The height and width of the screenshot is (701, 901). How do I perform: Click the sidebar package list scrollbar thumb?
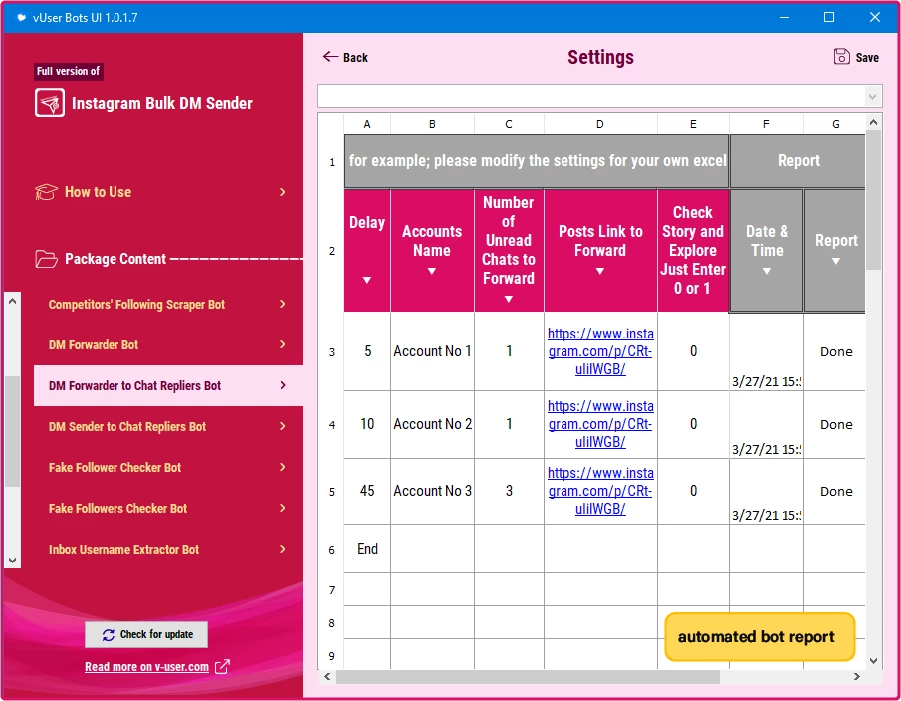13,431
